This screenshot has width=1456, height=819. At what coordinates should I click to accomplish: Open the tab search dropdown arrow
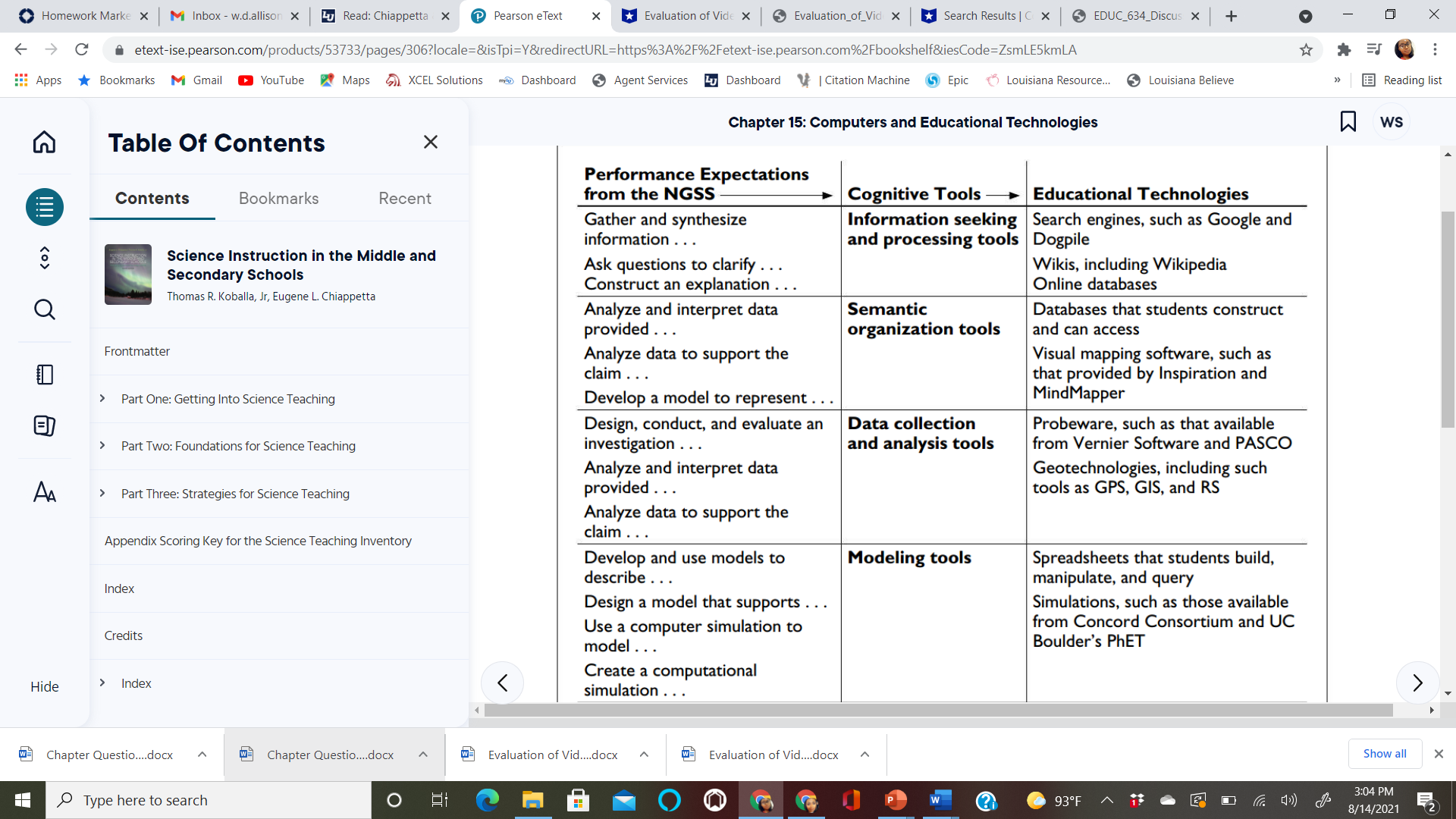pyautogui.click(x=1305, y=16)
